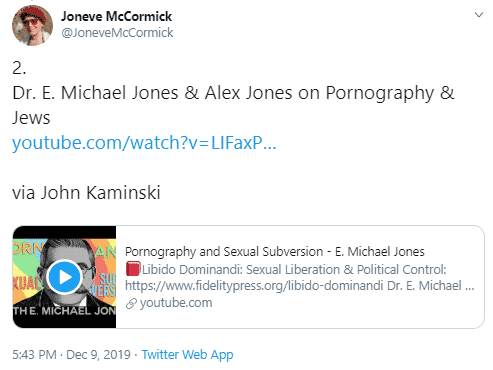
Task: Click the 5:43 PM timestamp
Action: 34,355
